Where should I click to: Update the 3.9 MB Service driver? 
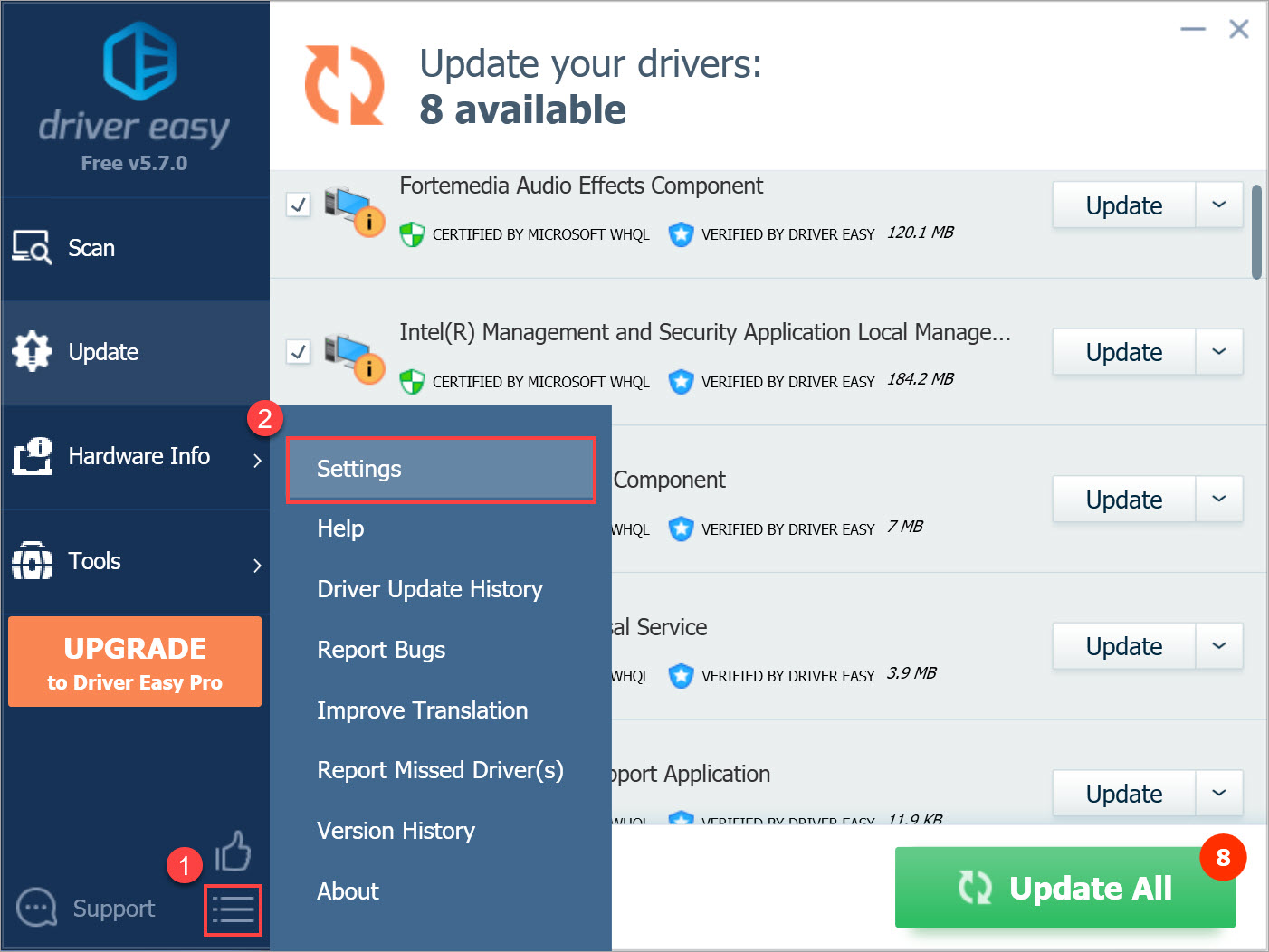1124,646
